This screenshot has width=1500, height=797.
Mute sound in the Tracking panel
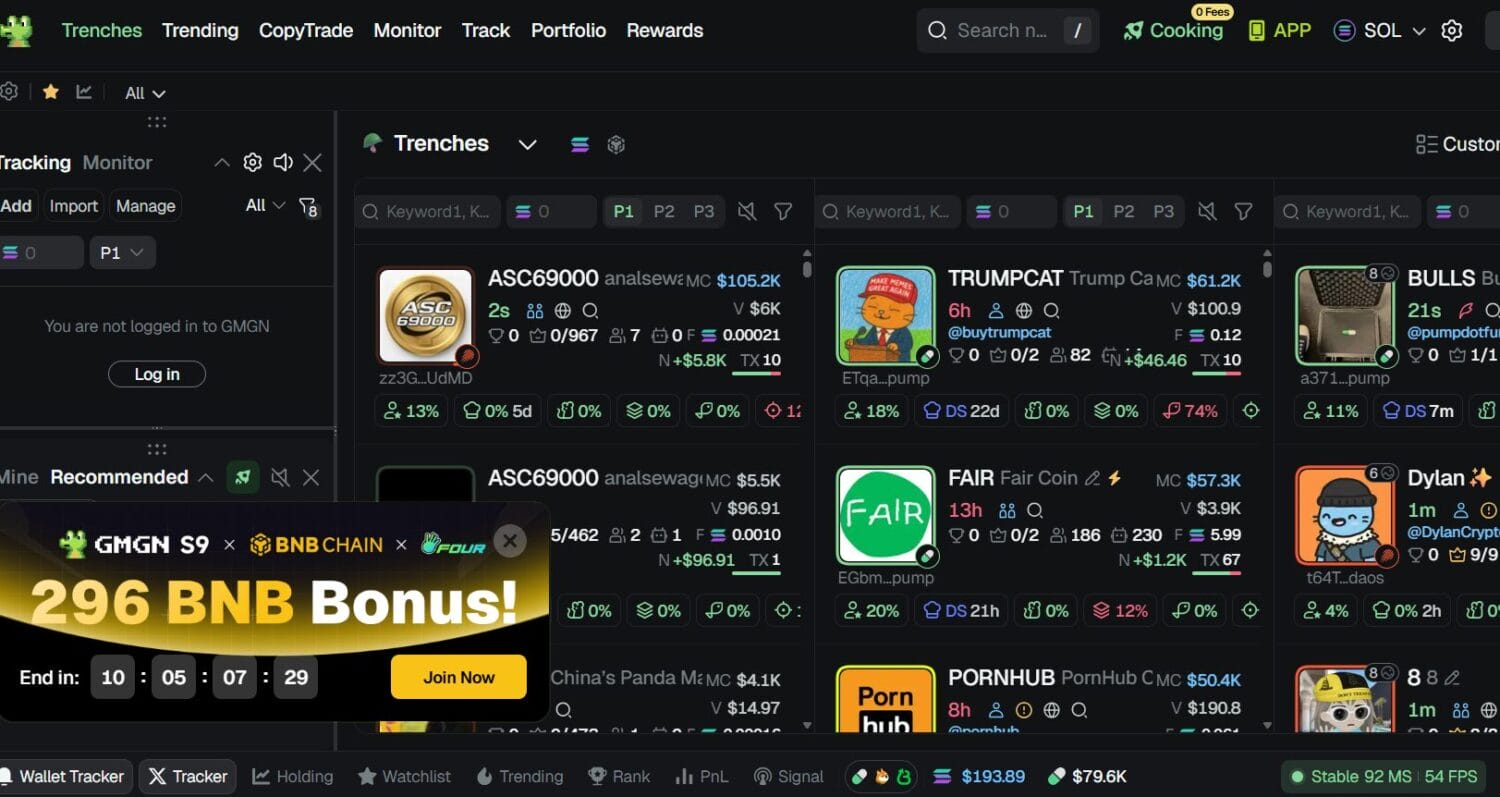point(283,162)
